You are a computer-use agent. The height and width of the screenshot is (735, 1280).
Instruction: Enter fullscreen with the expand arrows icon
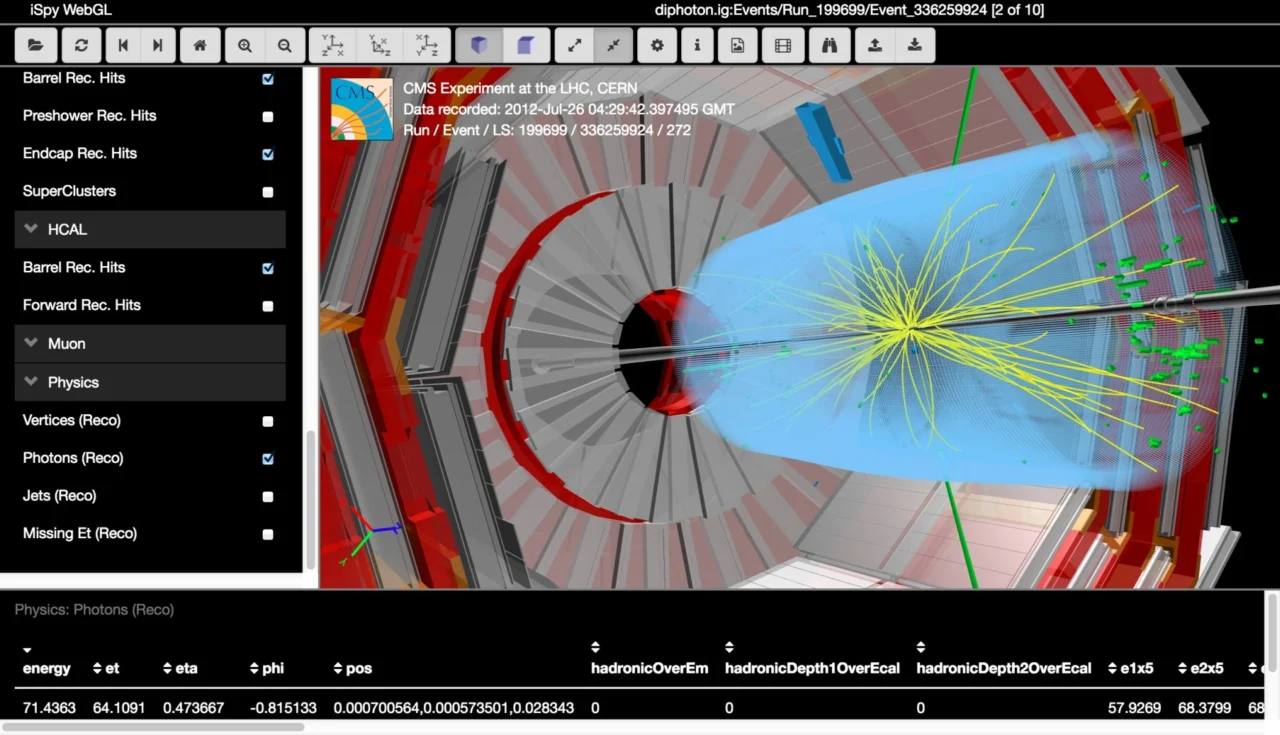click(x=575, y=45)
